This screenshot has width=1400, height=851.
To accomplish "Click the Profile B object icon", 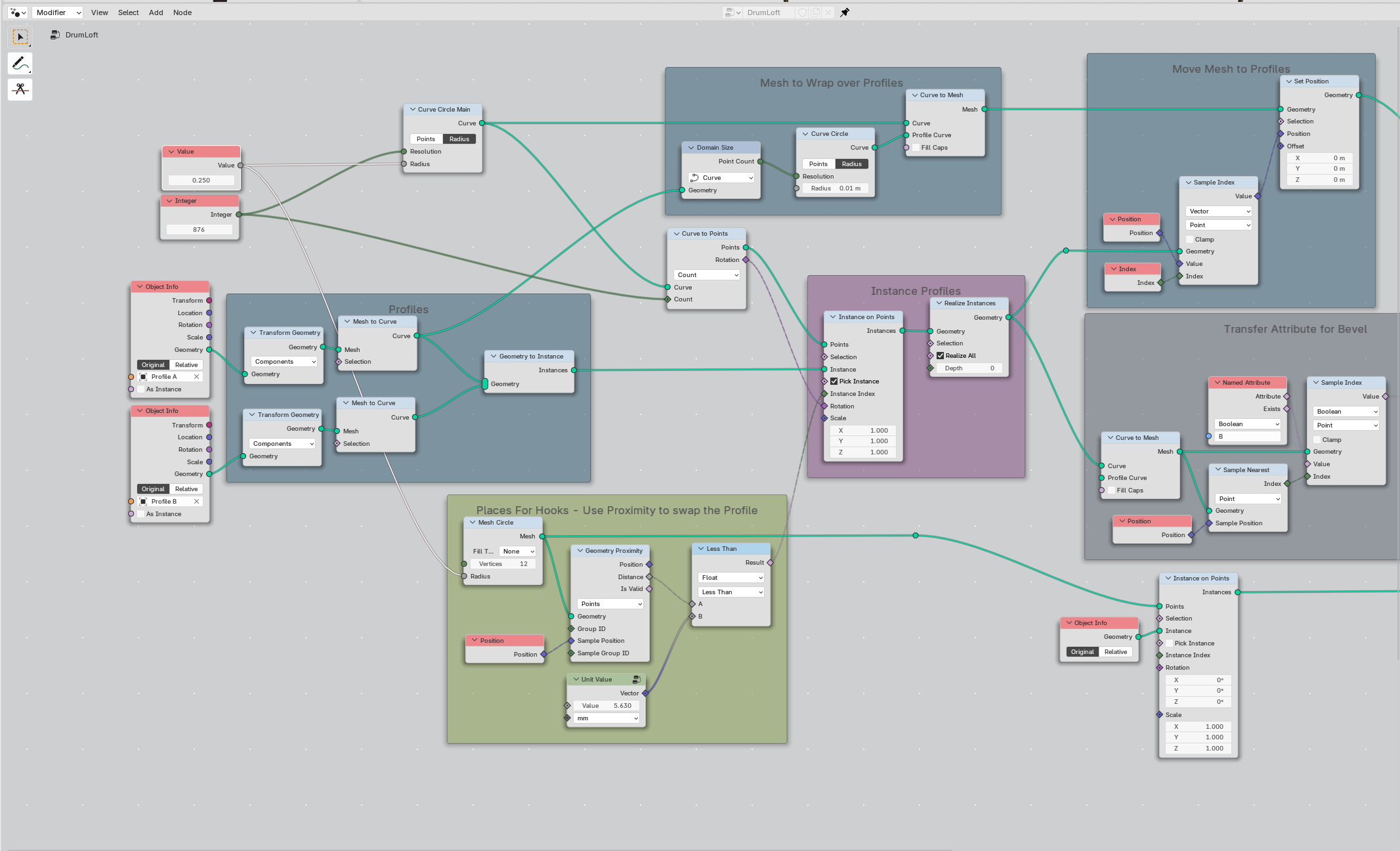I will [x=143, y=502].
